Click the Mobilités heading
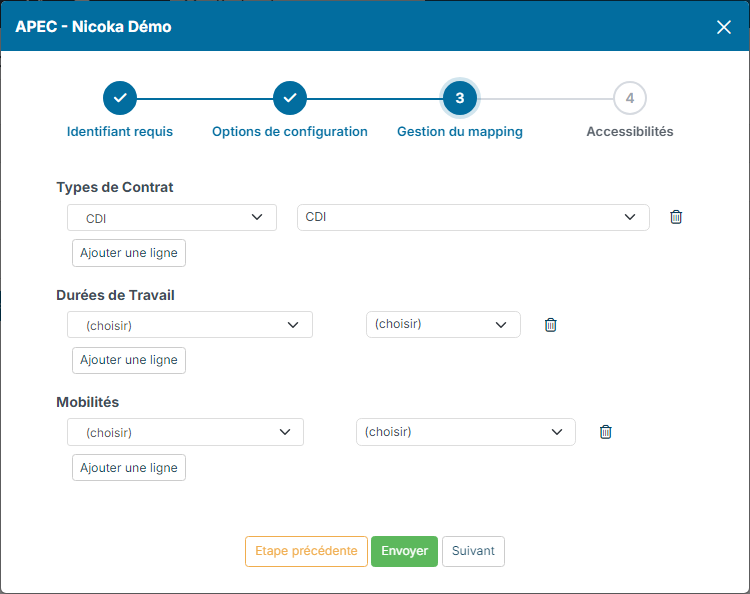750x594 pixels. 88,402
